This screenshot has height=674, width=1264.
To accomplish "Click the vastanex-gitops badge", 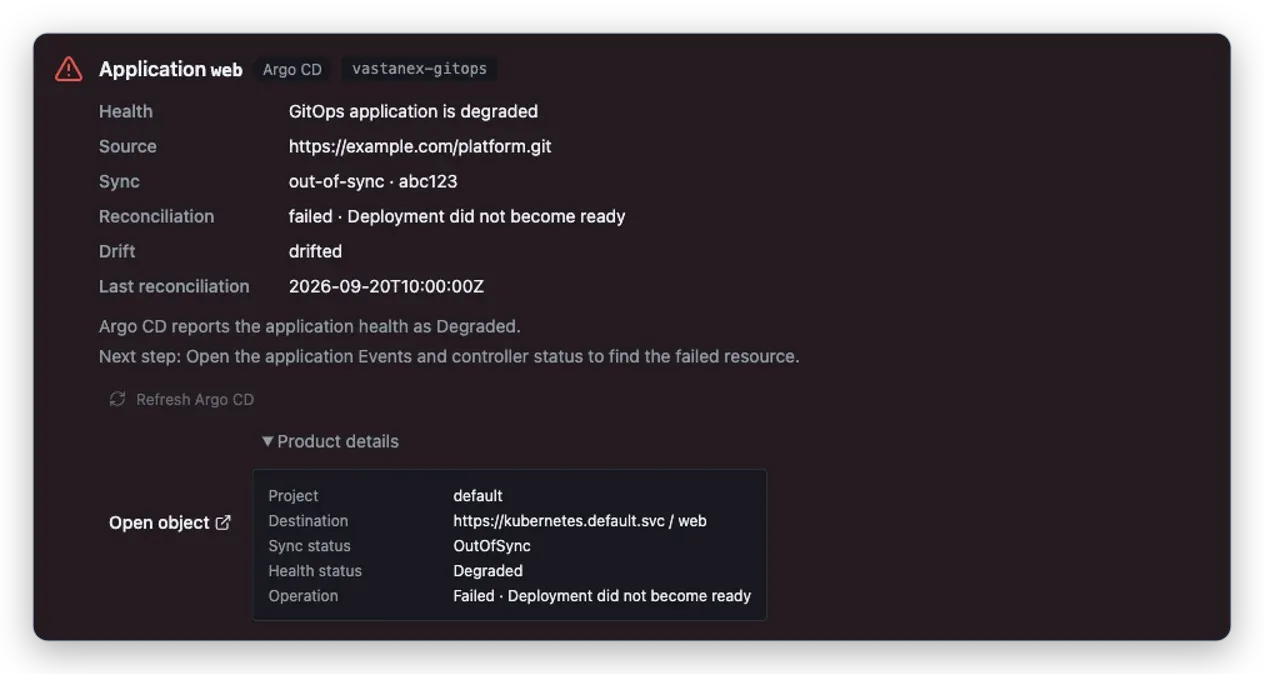I will [x=419, y=69].
